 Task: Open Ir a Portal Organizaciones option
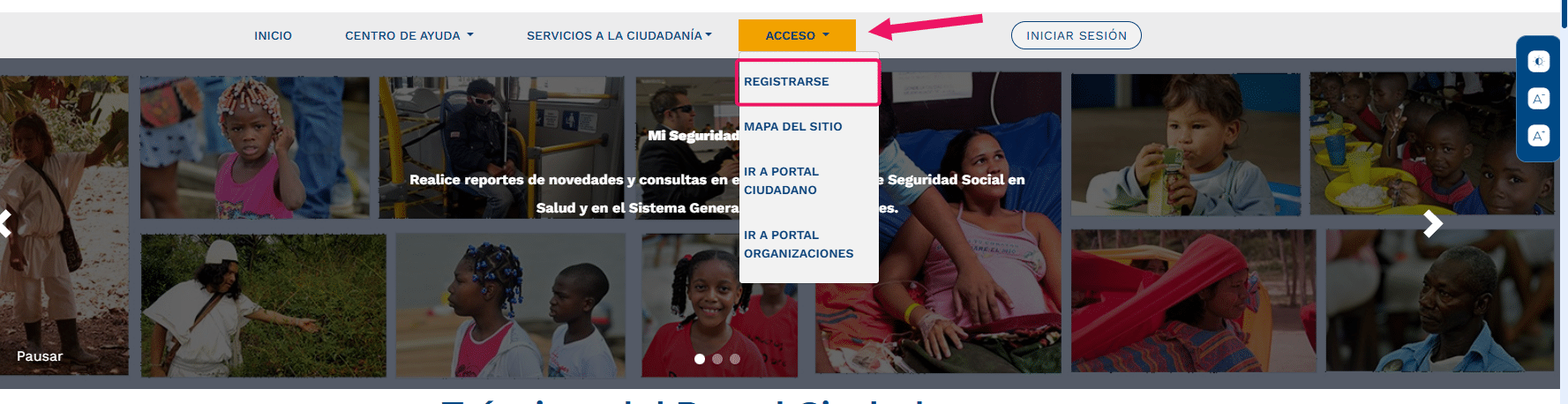(x=799, y=244)
